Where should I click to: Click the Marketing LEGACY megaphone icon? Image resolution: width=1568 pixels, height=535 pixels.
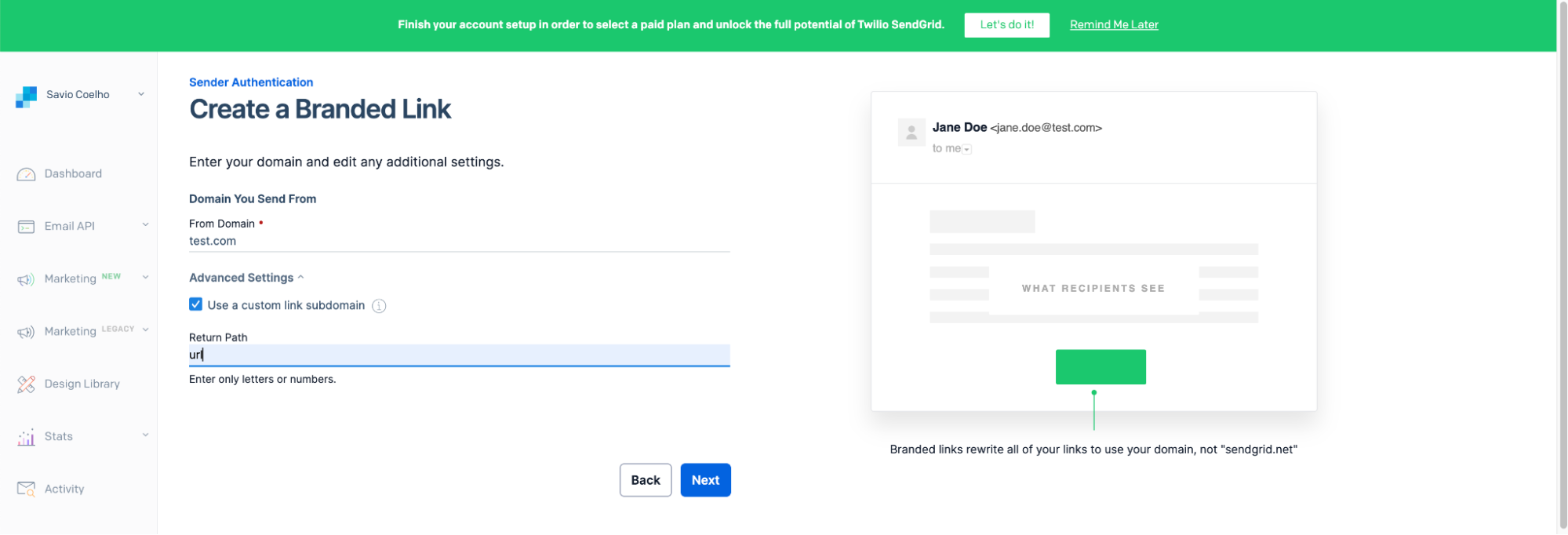[26, 332]
